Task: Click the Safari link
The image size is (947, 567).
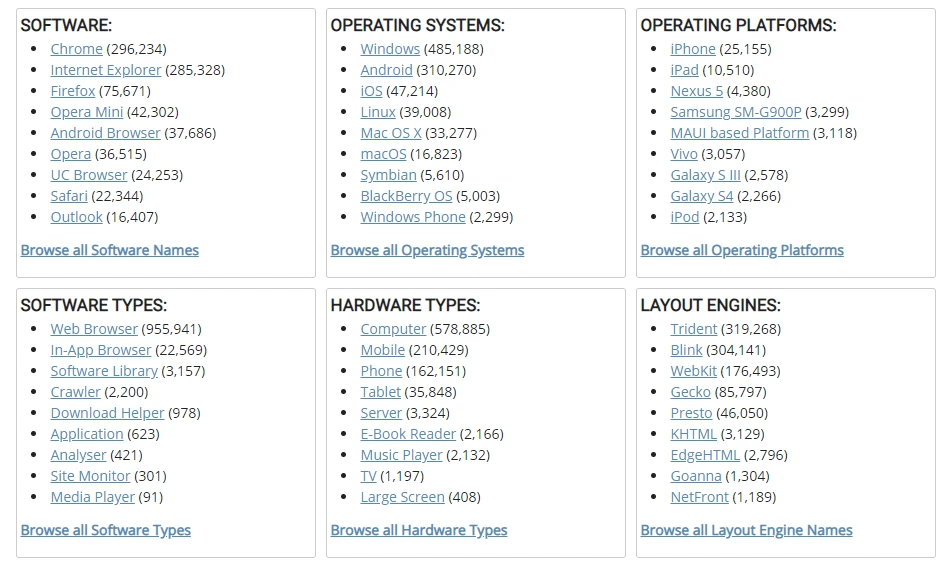Action: (x=69, y=196)
